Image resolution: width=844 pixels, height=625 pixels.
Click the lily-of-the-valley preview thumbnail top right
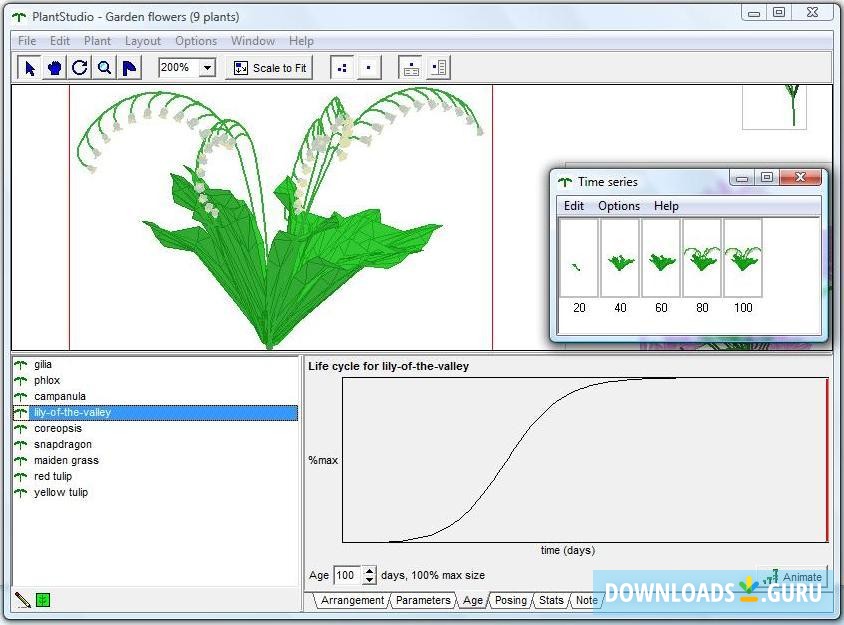coord(774,107)
